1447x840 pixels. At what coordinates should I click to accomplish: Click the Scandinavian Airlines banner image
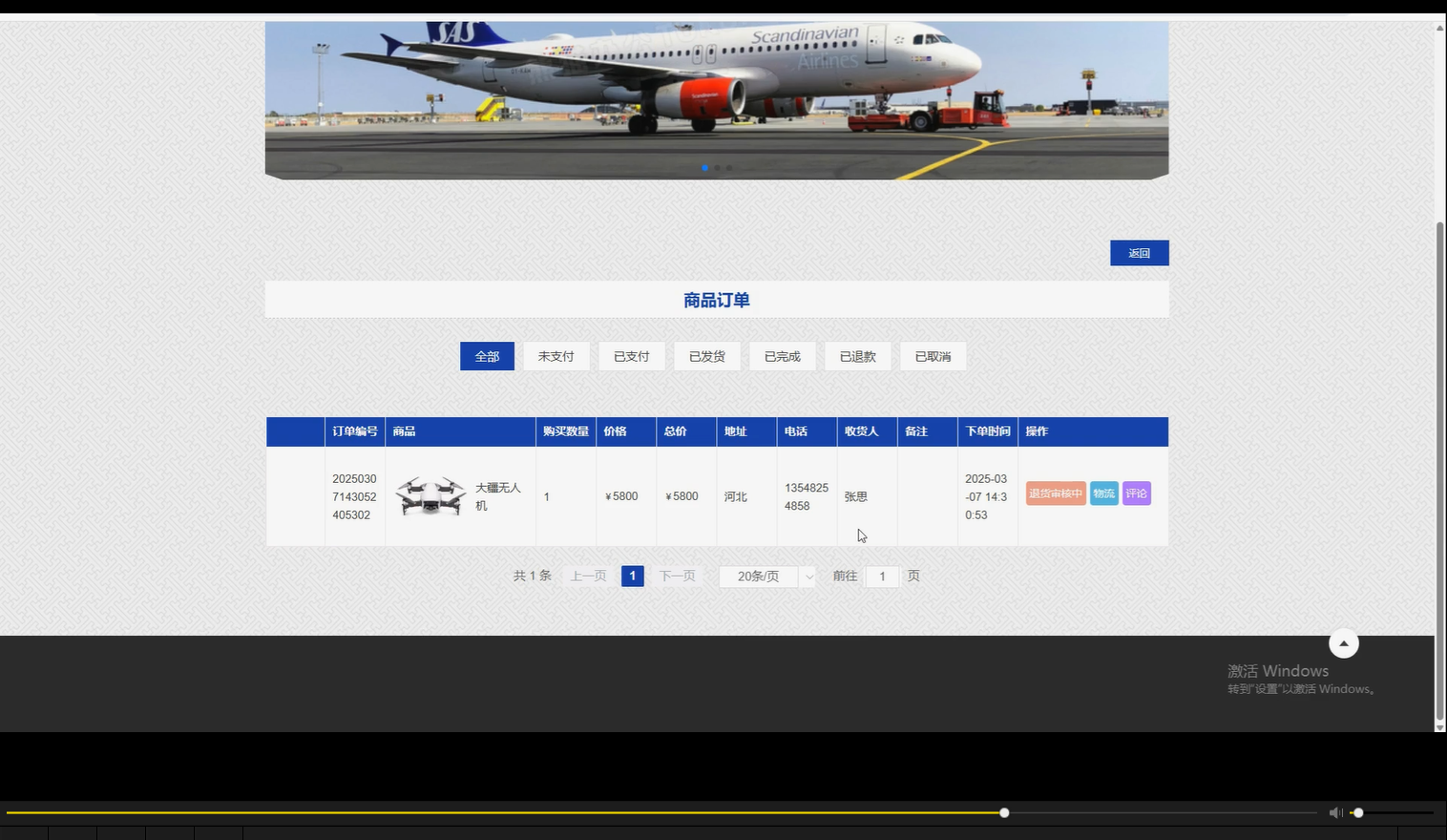pyautogui.click(x=717, y=100)
